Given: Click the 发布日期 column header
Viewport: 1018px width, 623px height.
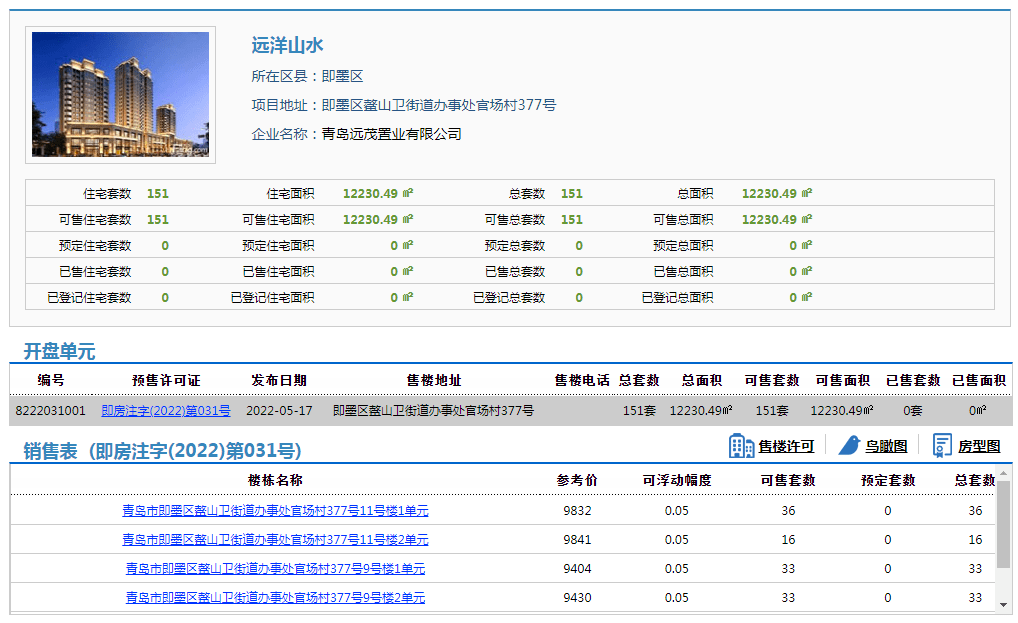Looking at the screenshot, I should pos(279,380).
